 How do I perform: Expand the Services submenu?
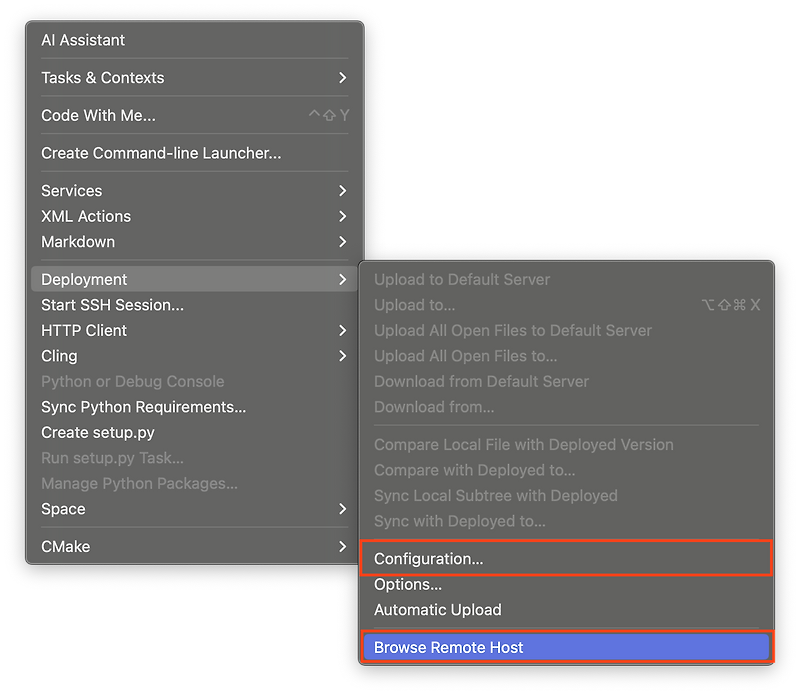[72, 191]
